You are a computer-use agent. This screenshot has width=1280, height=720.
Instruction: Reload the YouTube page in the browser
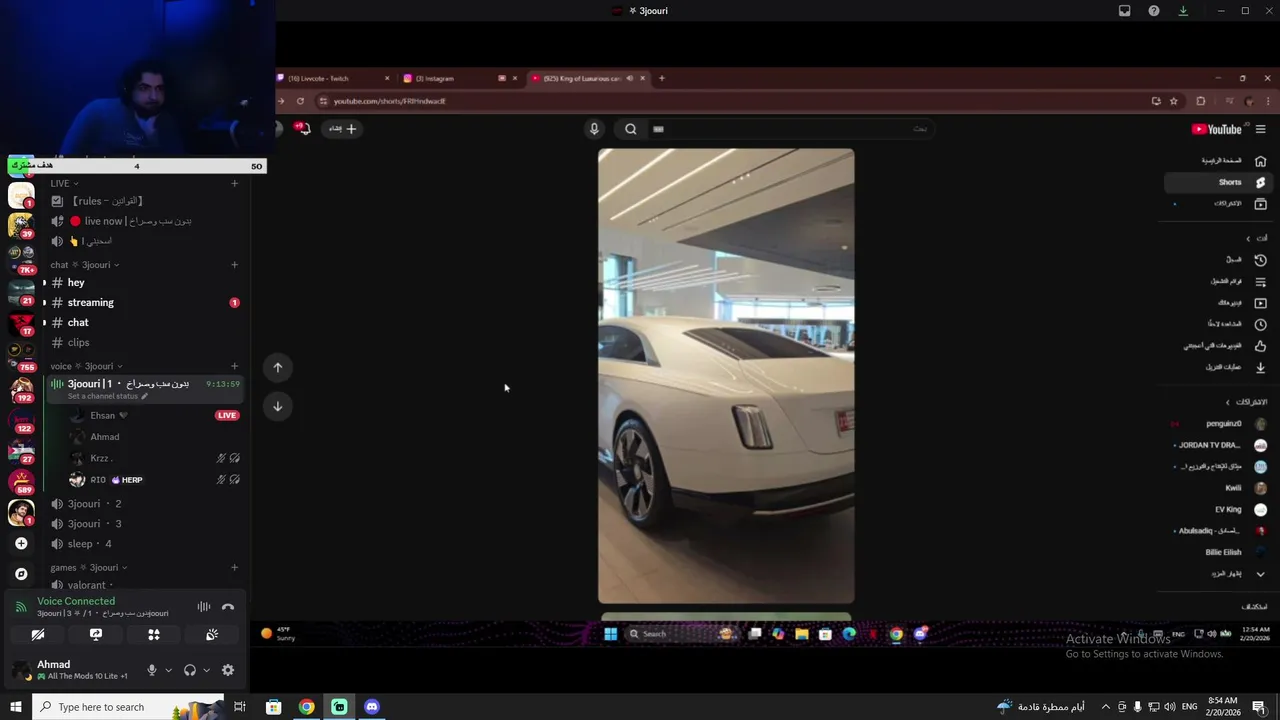coord(300,101)
